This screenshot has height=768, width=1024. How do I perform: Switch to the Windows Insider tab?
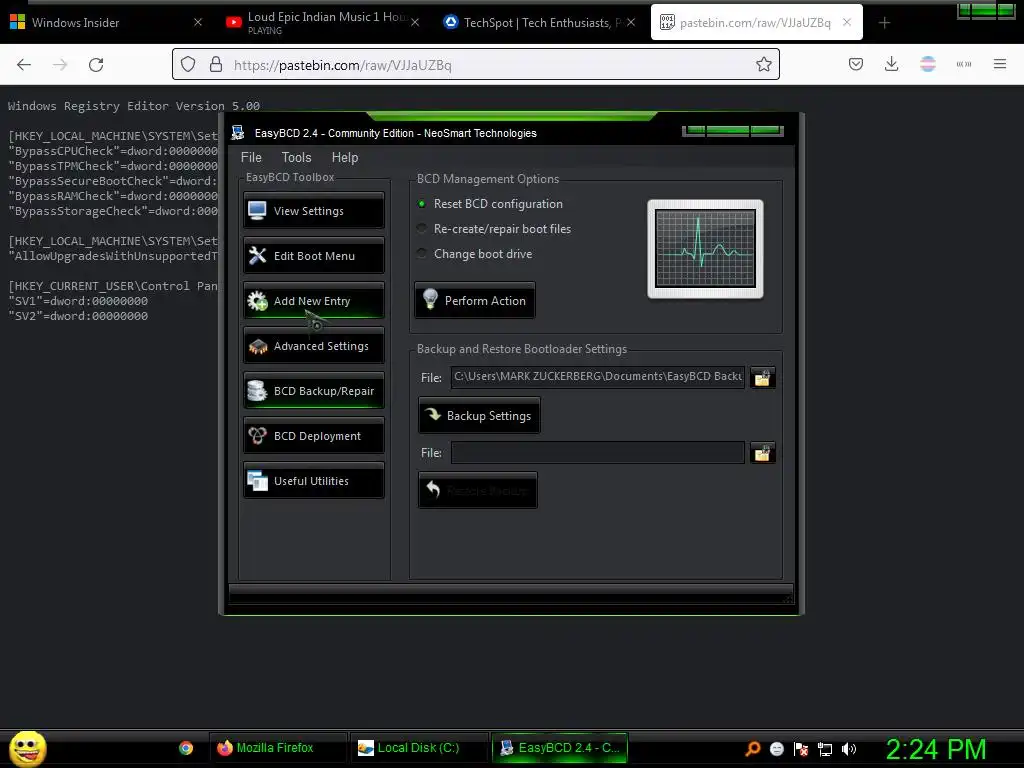pyautogui.click(x=106, y=22)
